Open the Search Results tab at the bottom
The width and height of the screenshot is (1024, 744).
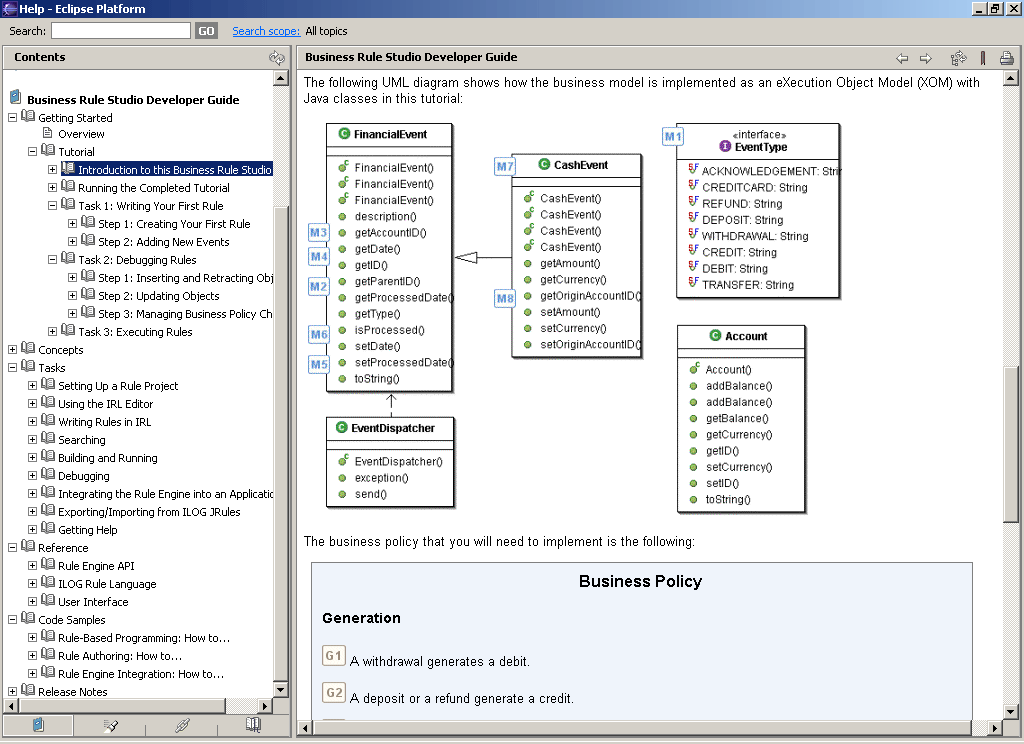tap(110, 724)
